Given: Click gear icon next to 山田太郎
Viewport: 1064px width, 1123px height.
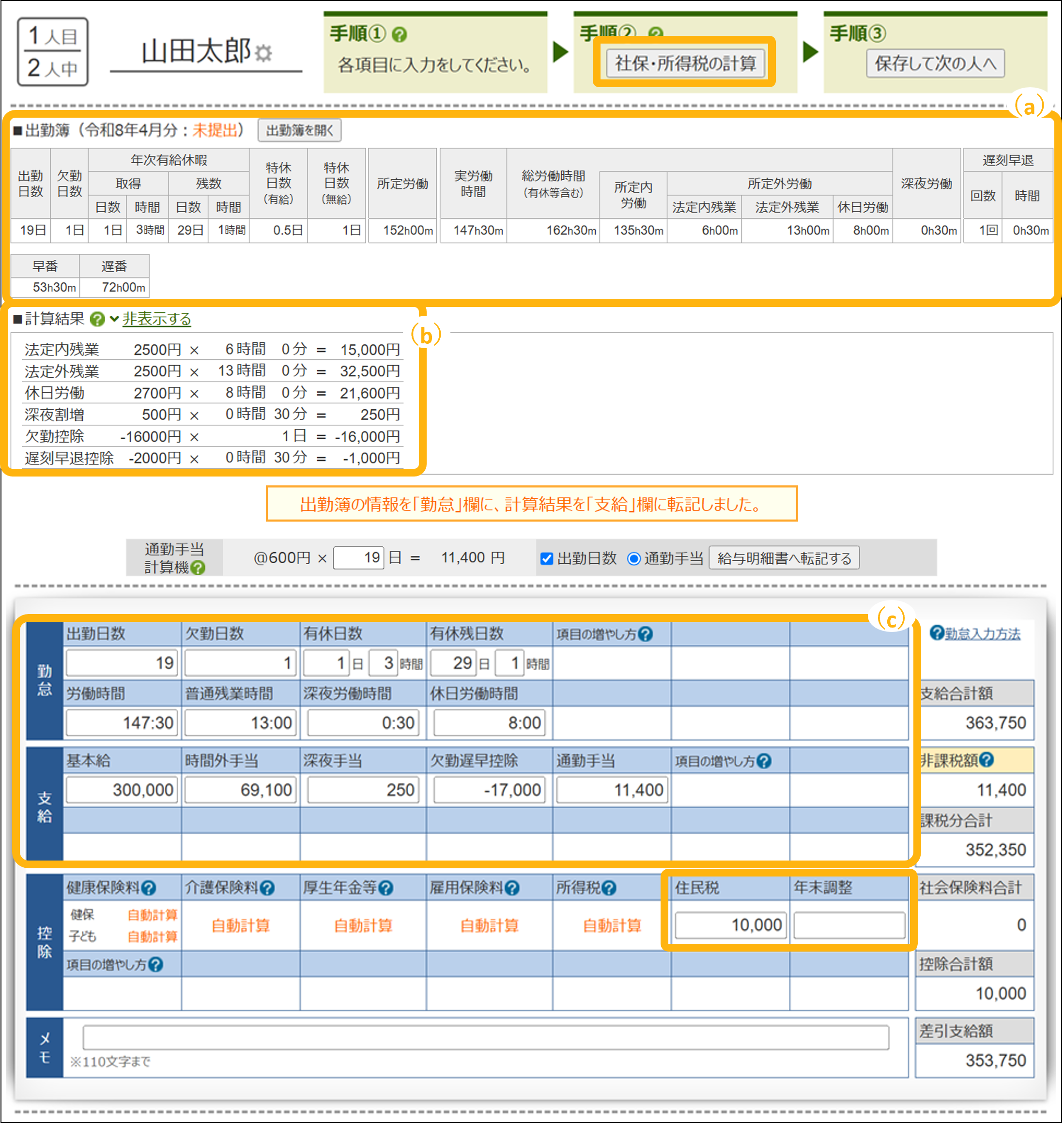Looking at the screenshot, I should pyautogui.click(x=263, y=53).
